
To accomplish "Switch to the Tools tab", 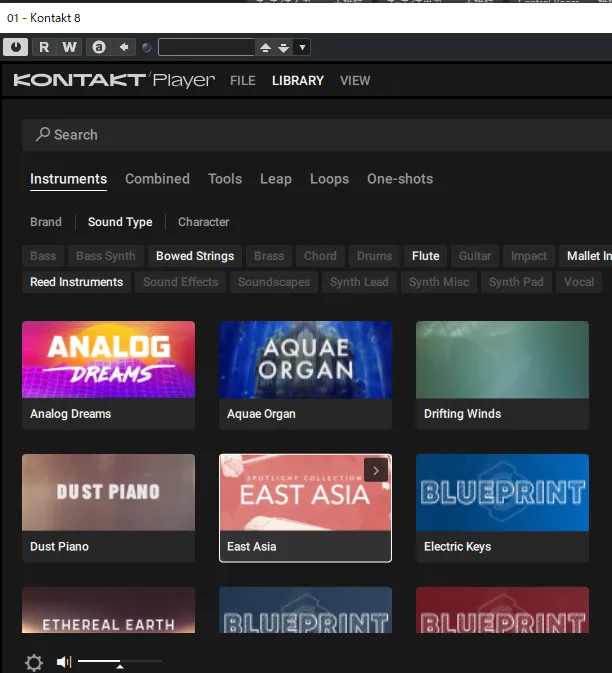I will click(225, 179).
